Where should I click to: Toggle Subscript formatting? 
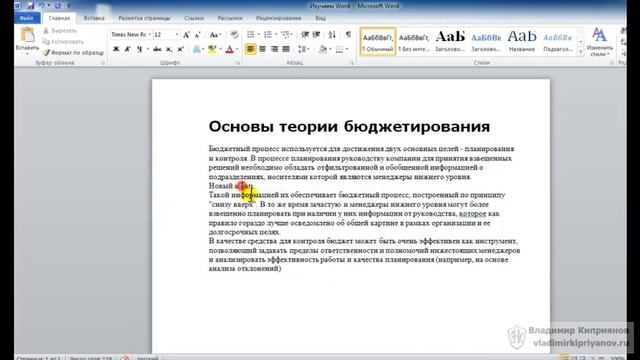click(x=169, y=49)
